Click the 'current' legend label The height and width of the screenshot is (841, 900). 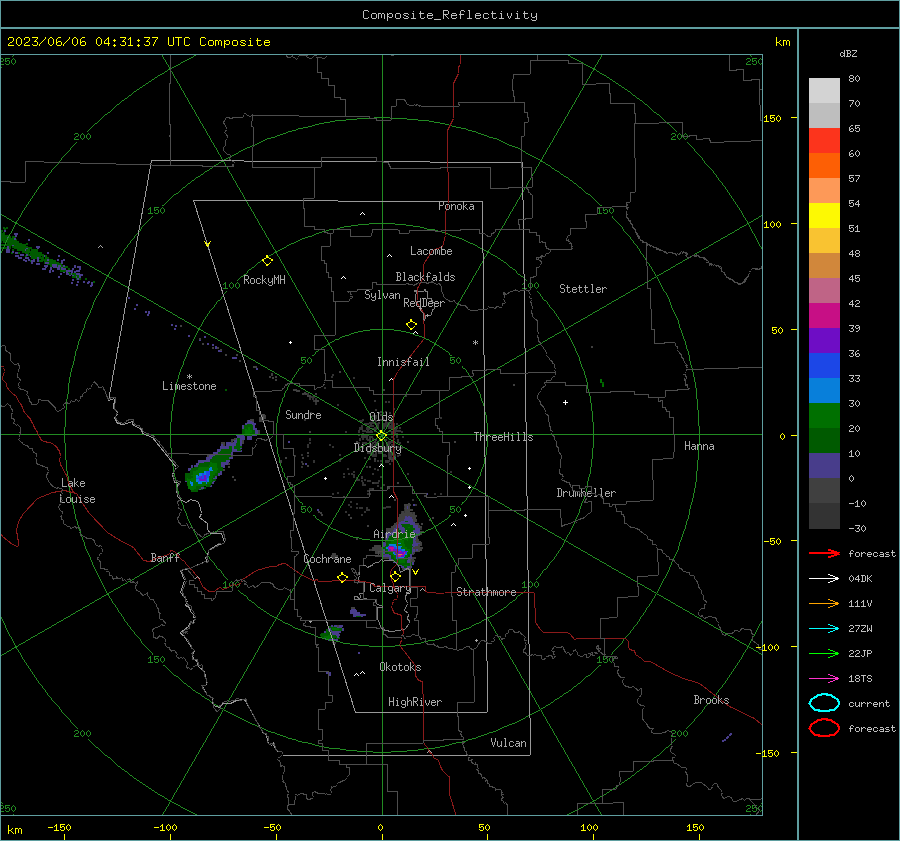point(868,703)
